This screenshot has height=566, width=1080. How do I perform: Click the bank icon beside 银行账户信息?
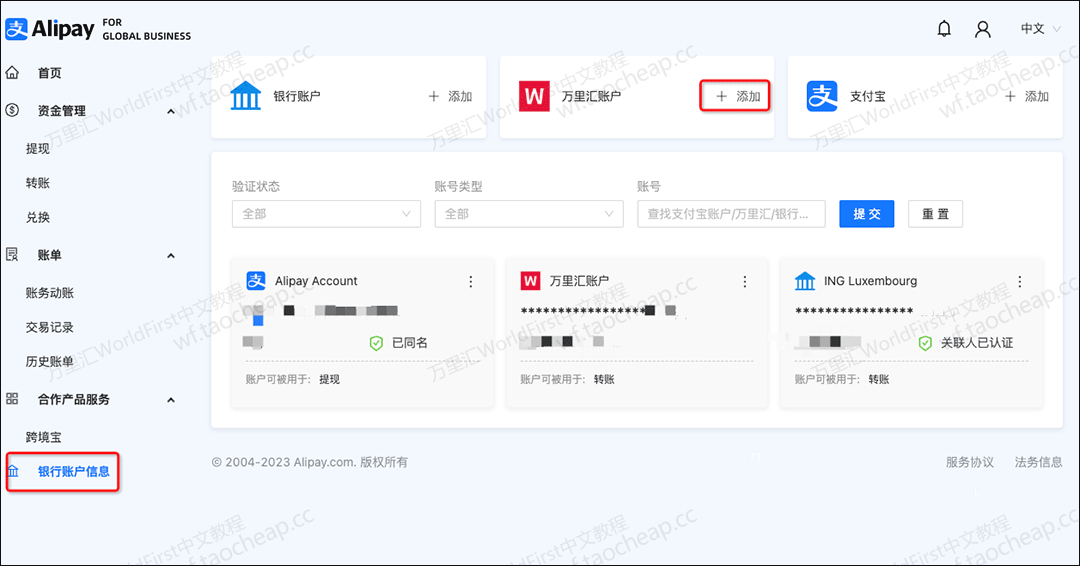click(x=13, y=471)
